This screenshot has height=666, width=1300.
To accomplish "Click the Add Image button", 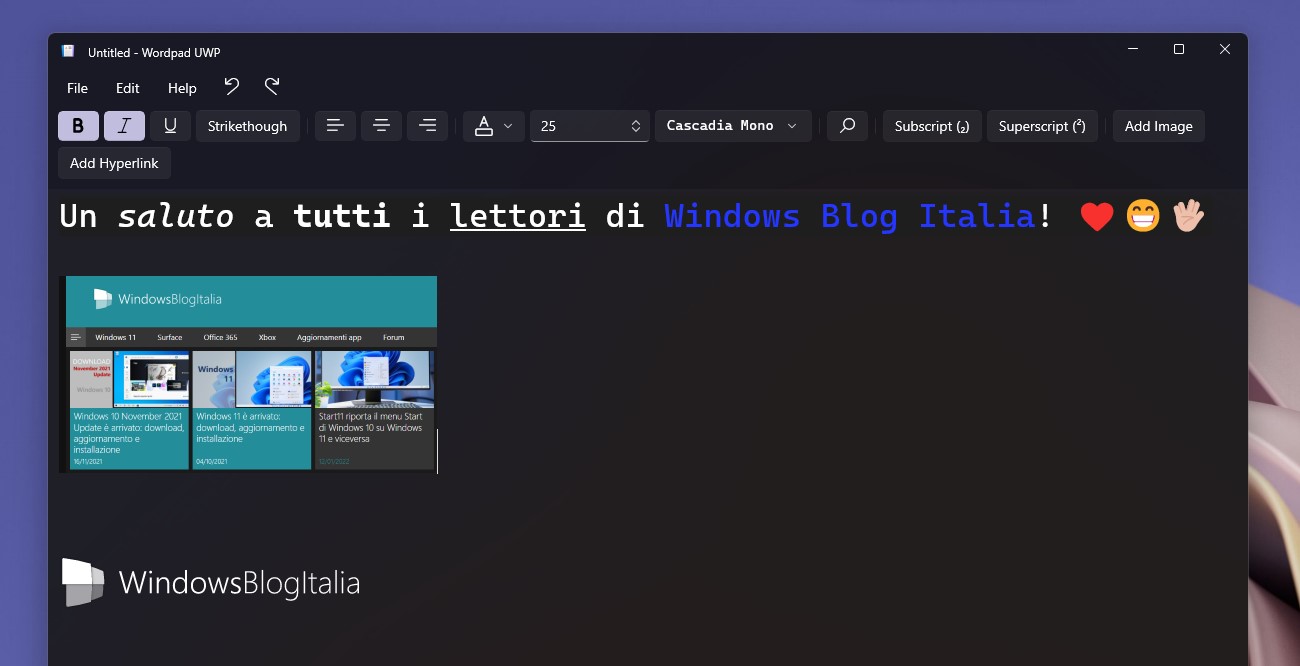I will coord(1158,126).
